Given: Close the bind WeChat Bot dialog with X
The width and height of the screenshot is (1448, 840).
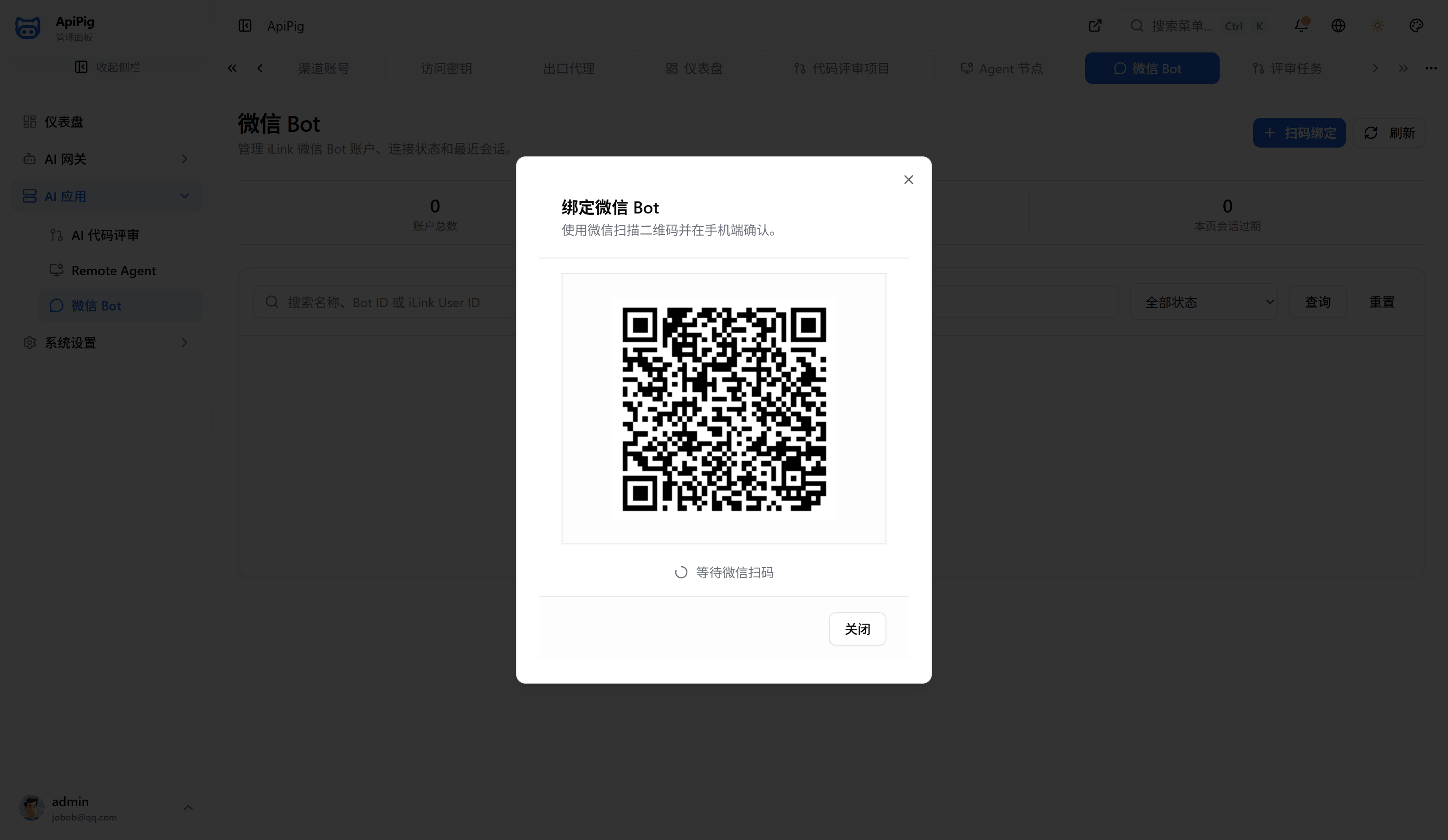Looking at the screenshot, I should coord(908,180).
